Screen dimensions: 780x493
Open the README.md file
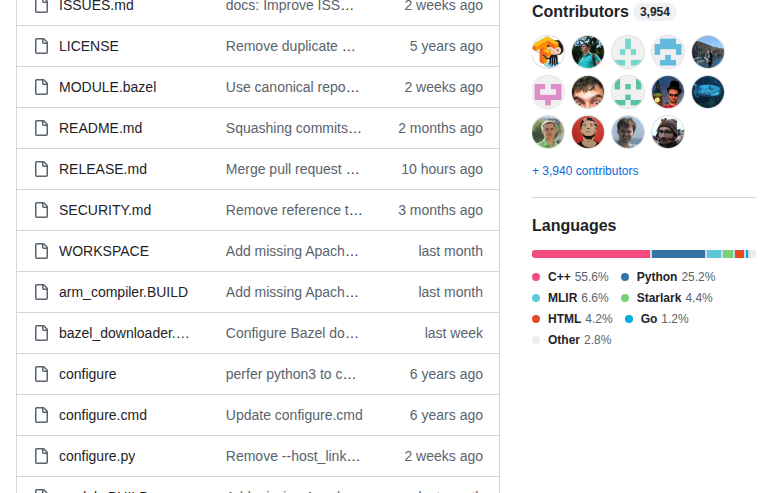(100, 128)
